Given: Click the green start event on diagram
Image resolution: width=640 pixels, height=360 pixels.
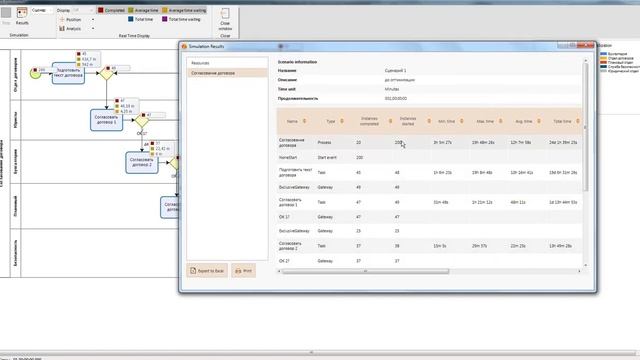Looking at the screenshot, I should coord(36,73).
